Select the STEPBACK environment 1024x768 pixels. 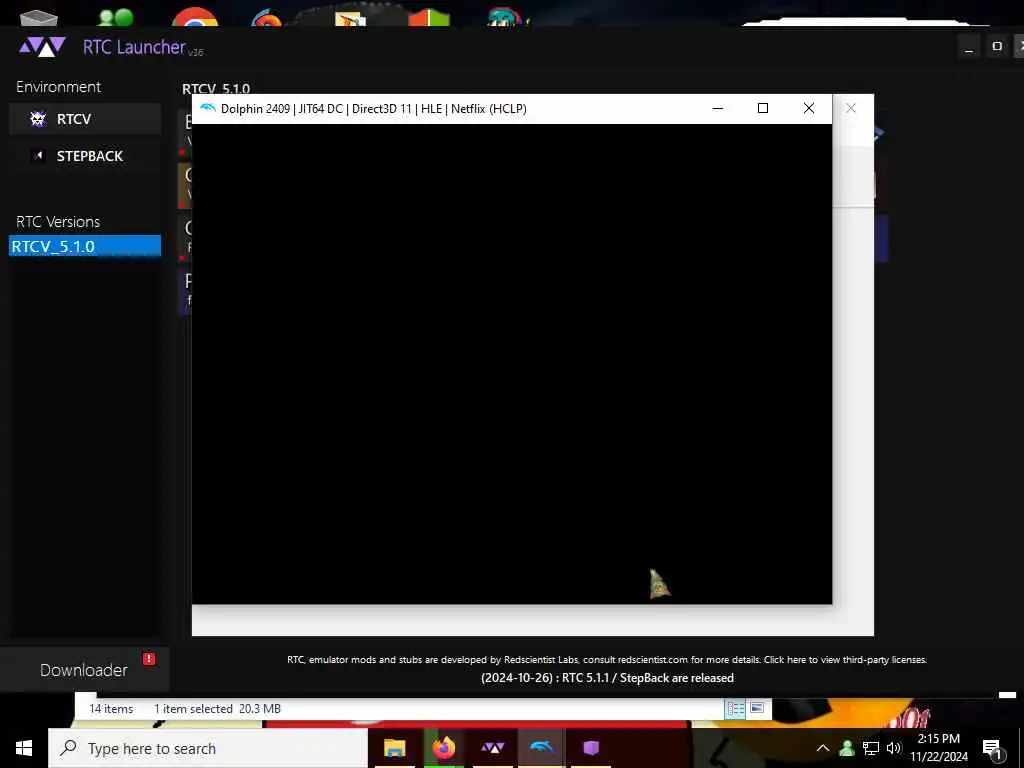[85, 156]
